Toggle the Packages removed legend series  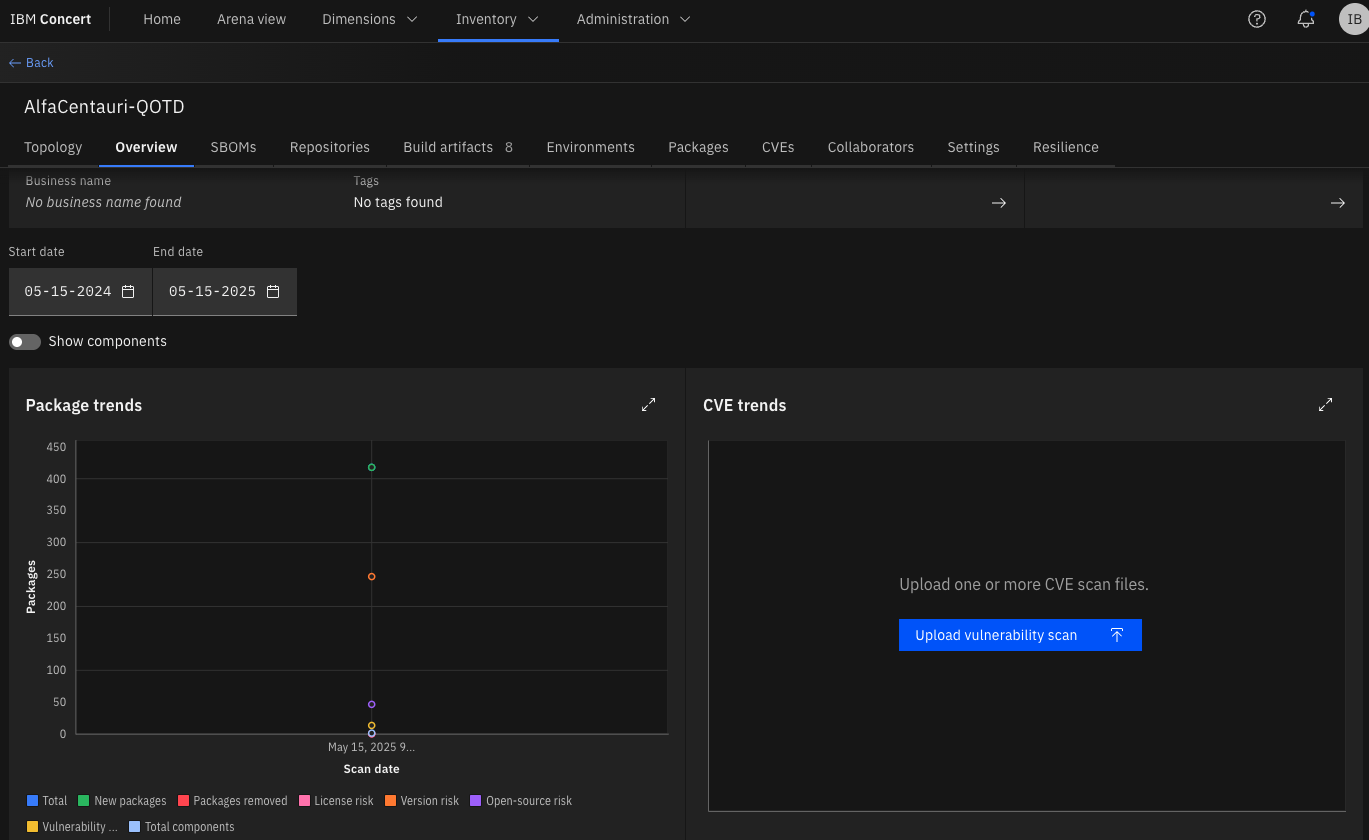click(232, 801)
